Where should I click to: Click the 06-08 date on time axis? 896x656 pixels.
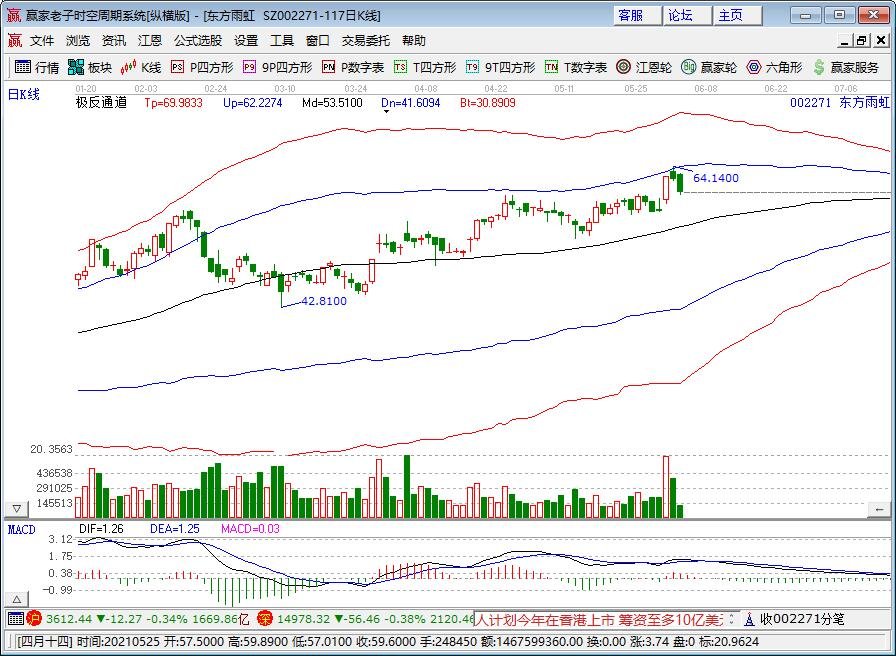point(706,89)
